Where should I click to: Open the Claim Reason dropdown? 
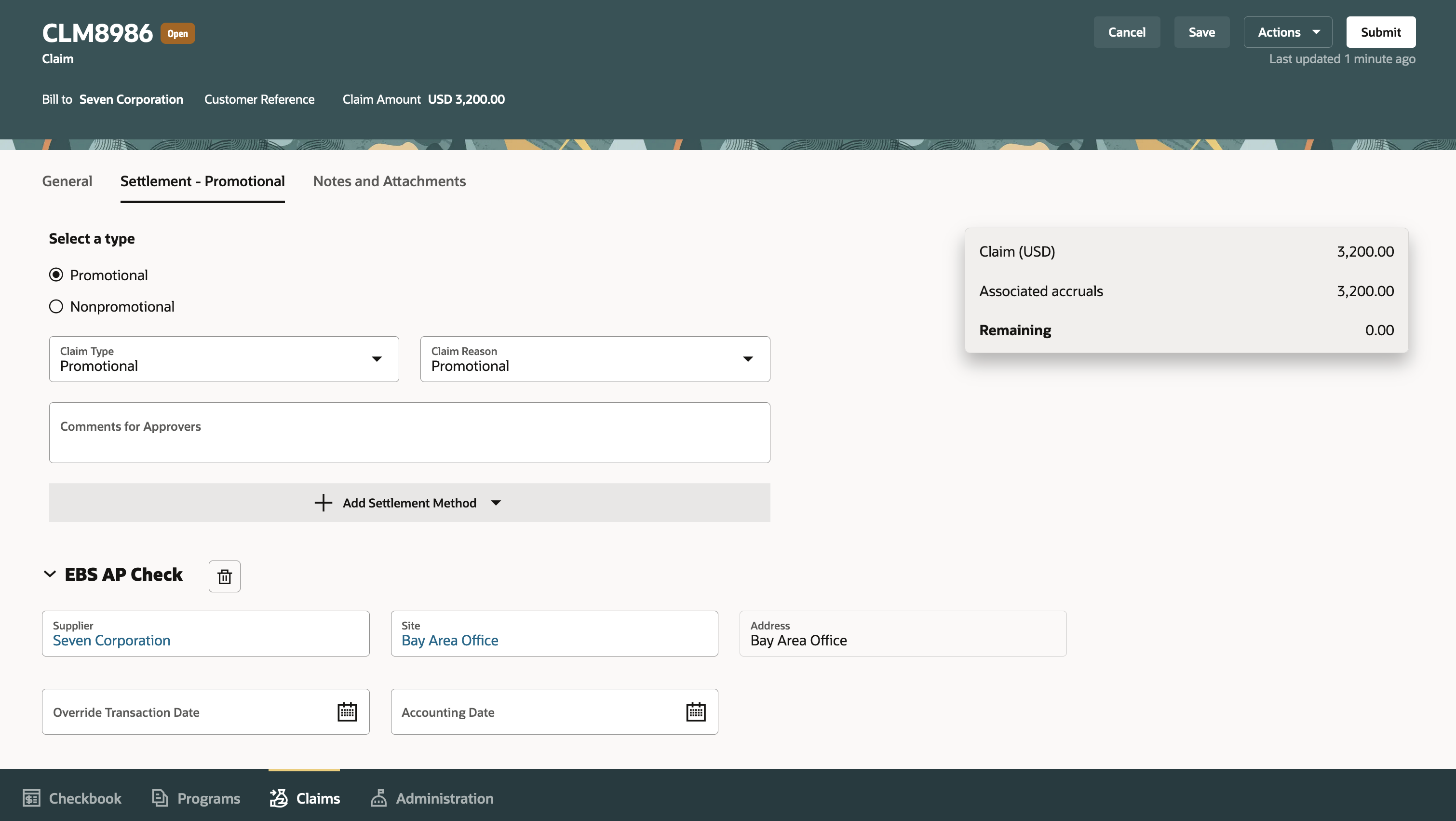748,358
